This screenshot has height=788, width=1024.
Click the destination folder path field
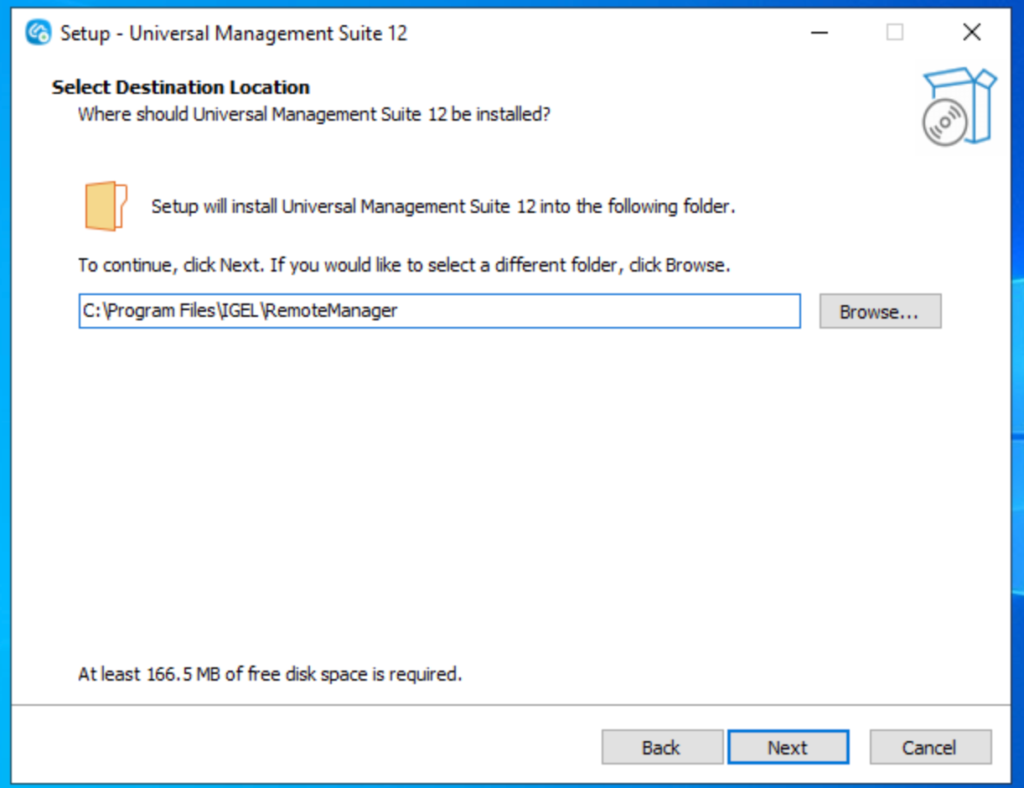coord(439,311)
